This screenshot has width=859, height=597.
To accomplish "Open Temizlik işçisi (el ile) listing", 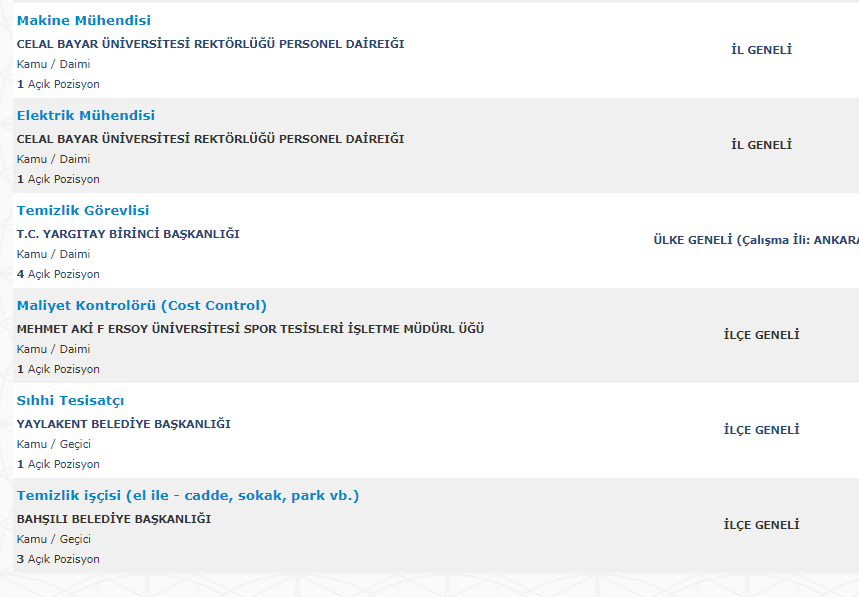I will (188, 496).
